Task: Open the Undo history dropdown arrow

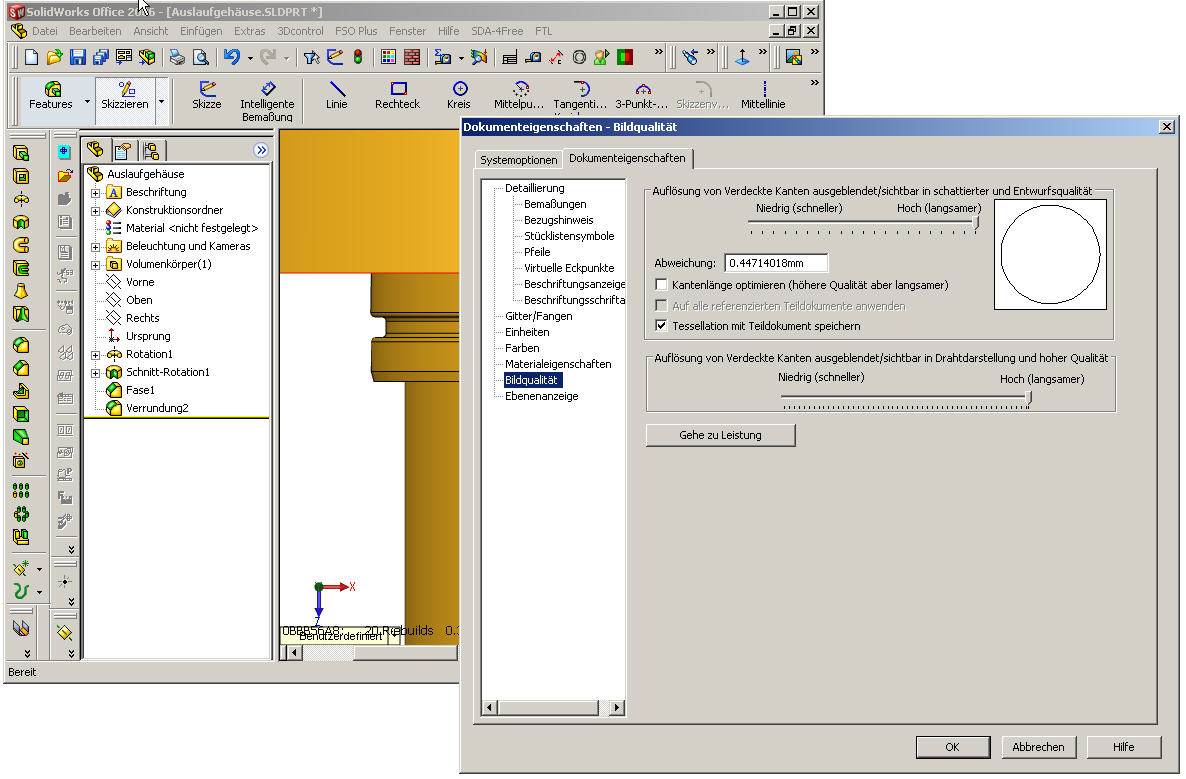Action: 250,57
